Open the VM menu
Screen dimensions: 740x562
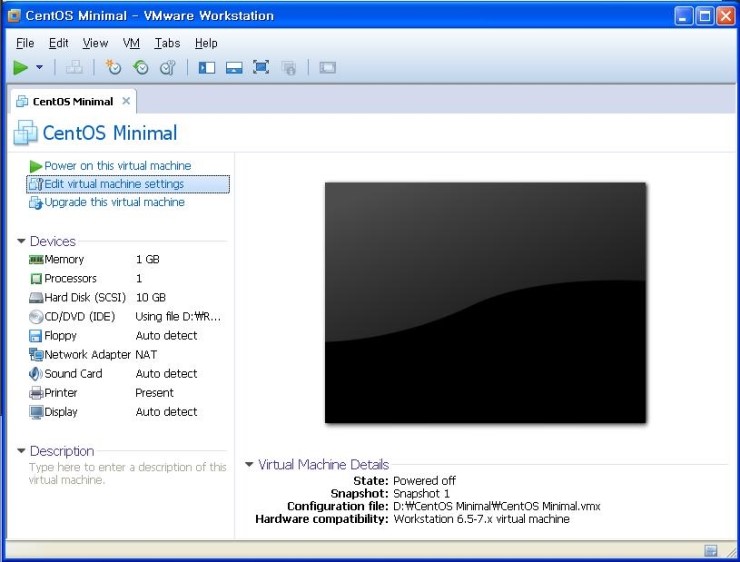tap(131, 43)
